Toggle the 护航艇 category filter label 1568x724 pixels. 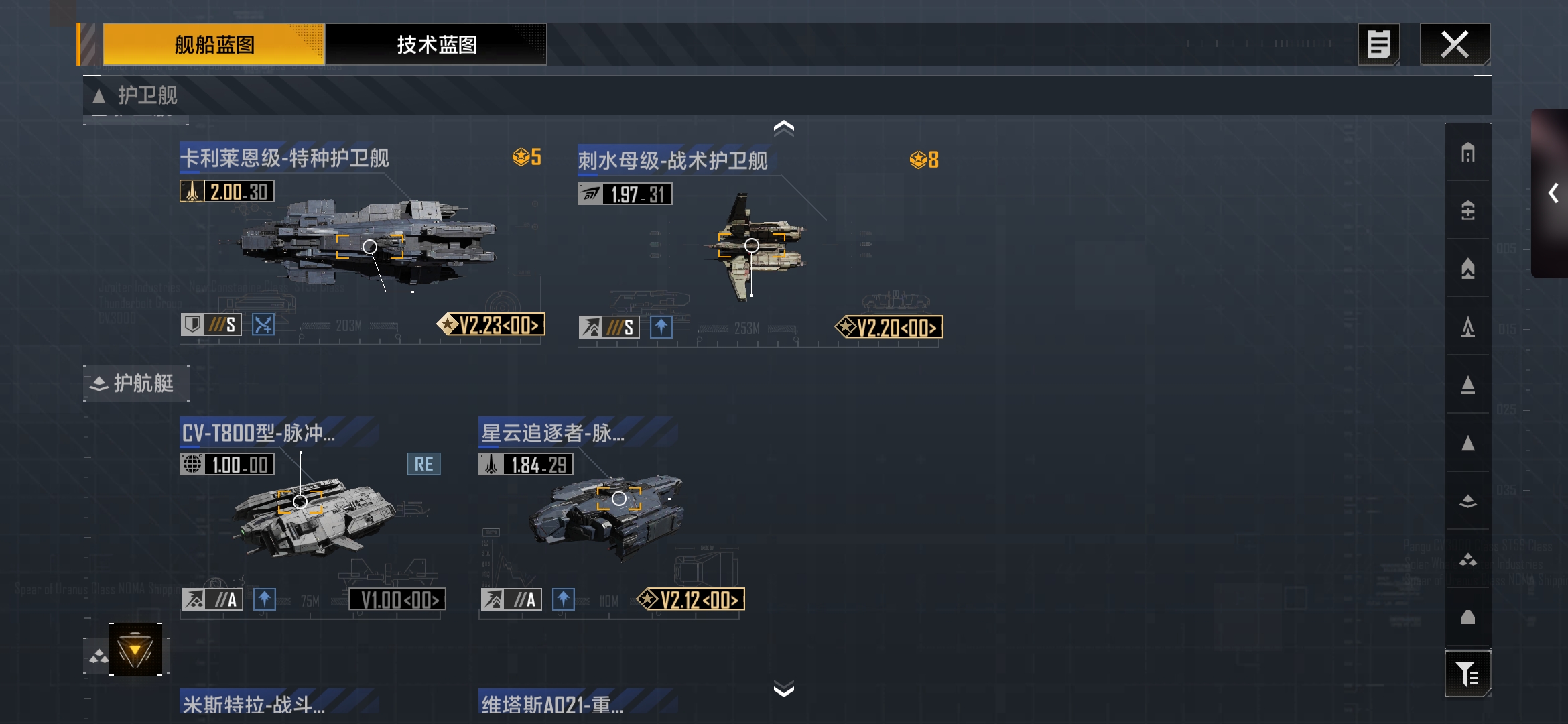coord(137,383)
